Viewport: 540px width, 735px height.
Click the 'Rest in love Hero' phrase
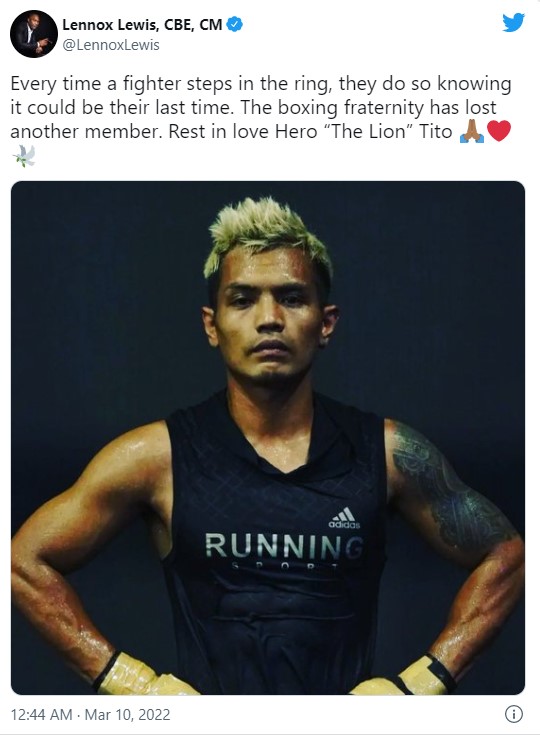(x=243, y=132)
